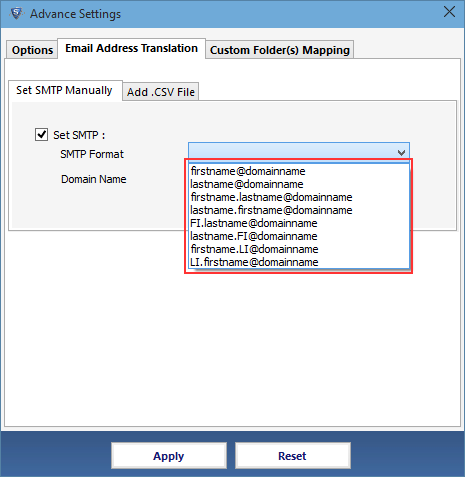
Task: Choose LI.firstname@domainname entry
Action: 298,262
